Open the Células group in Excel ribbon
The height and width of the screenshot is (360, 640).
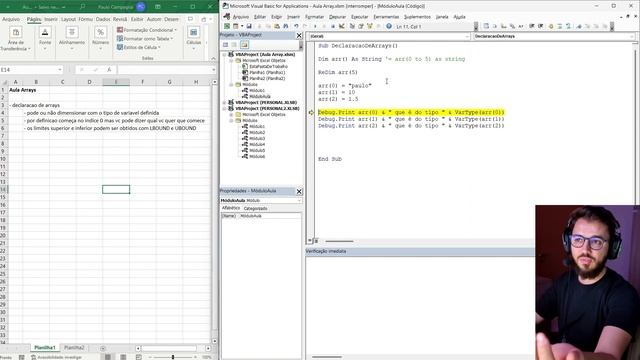(193, 39)
